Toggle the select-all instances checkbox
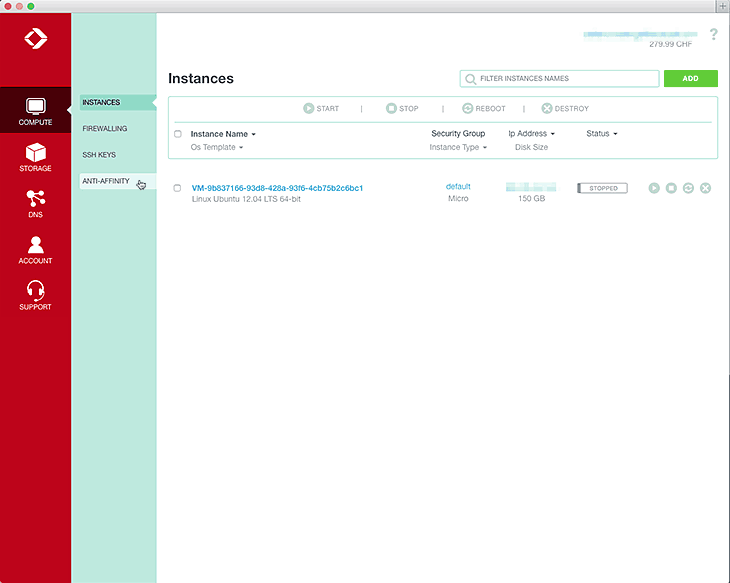730x583 pixels. [x=178, y=134]
